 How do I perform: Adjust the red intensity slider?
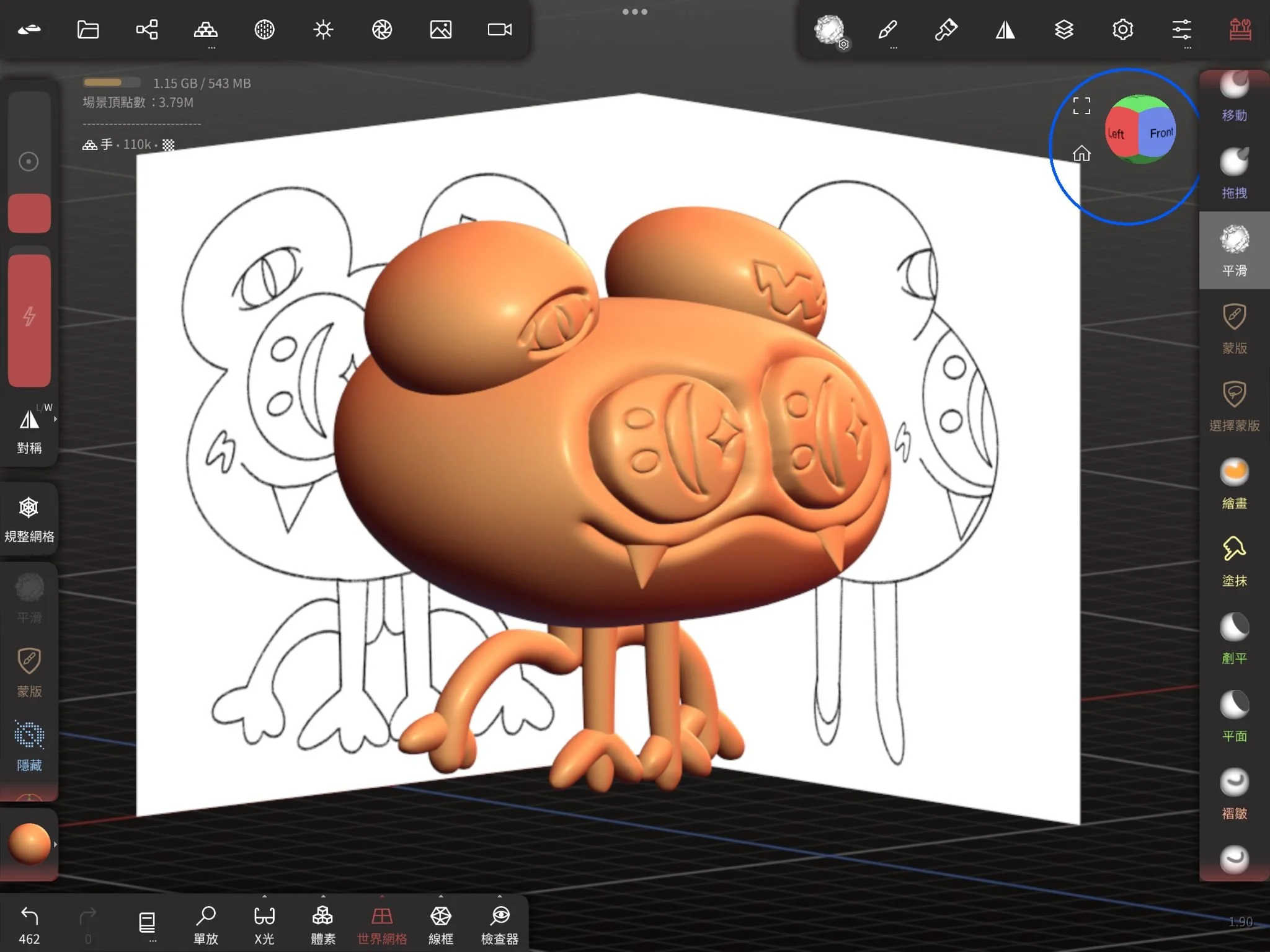click(x=29, y=319)
